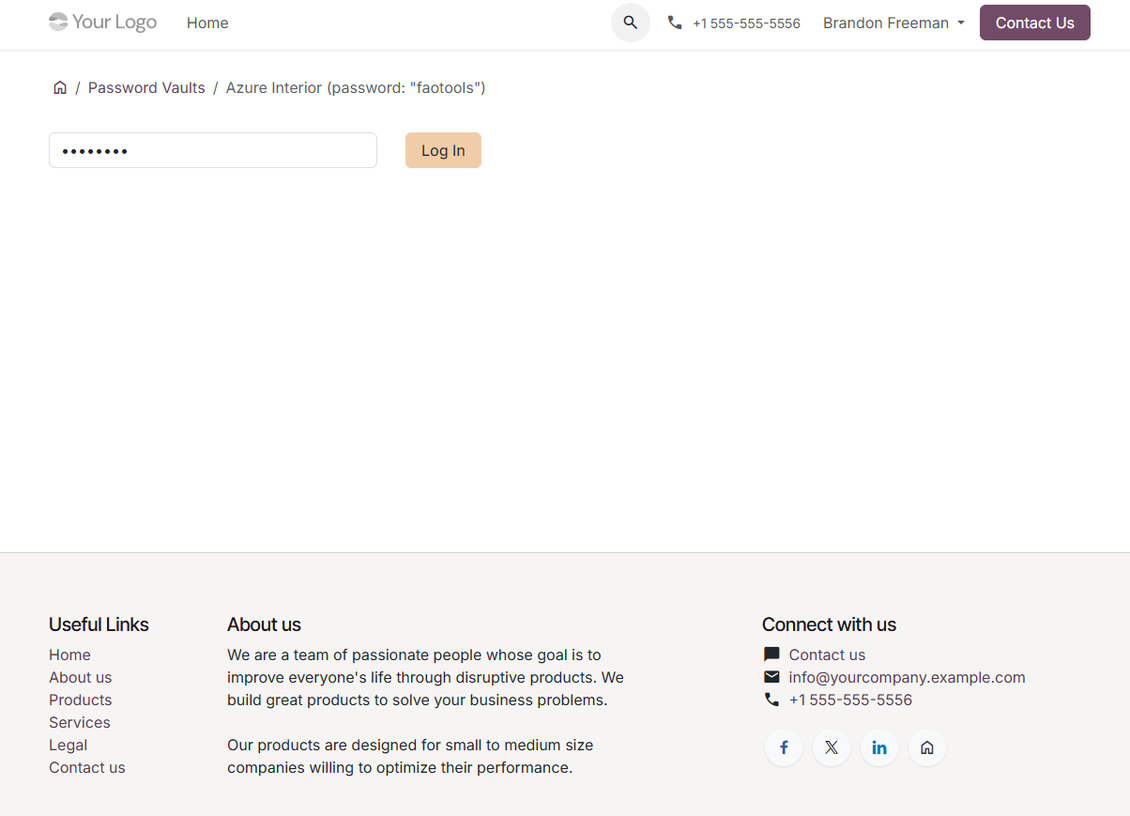Click Azure Interior breadcrumb text
Screen dimensions: 1130x816
click(x=355, y=88)
